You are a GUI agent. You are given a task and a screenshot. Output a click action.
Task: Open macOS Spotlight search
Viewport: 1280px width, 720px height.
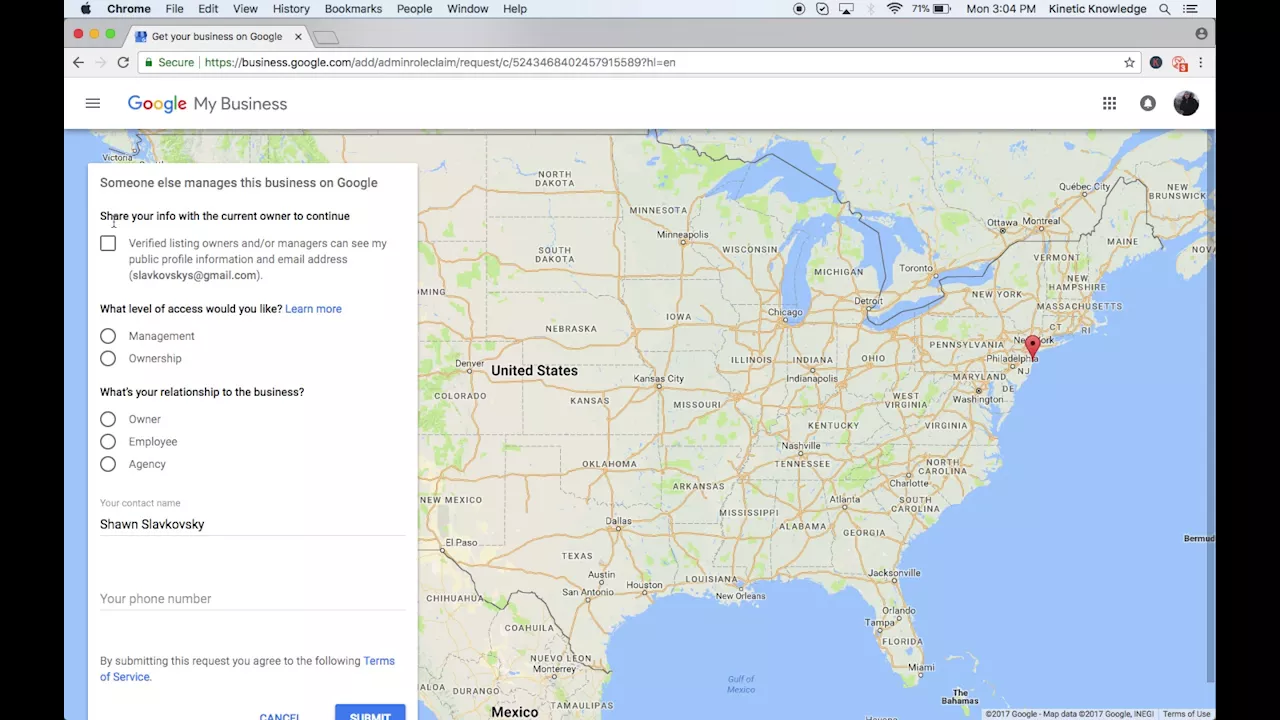point(1165,9)
